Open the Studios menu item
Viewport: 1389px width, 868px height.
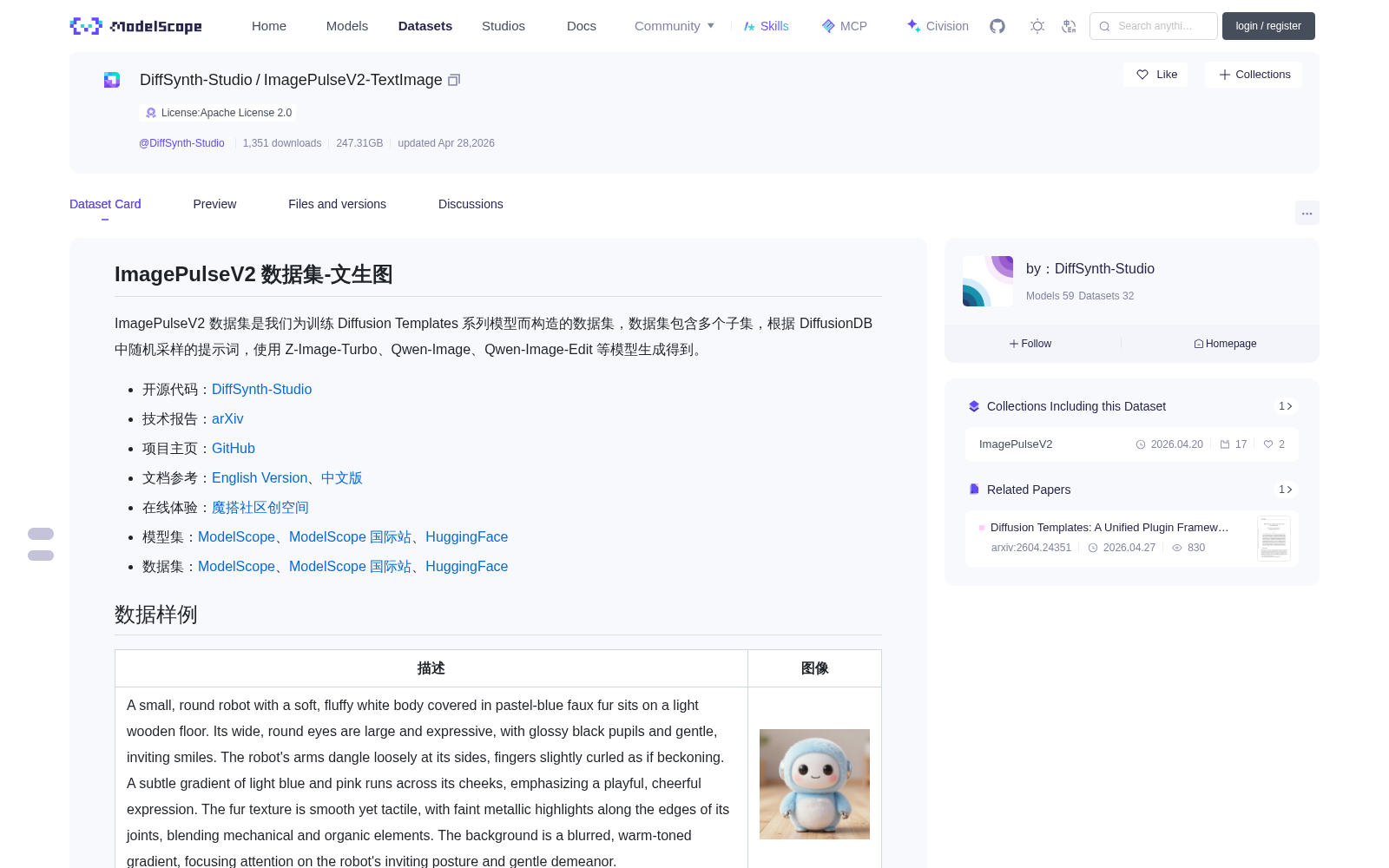[x=504, y=26]
